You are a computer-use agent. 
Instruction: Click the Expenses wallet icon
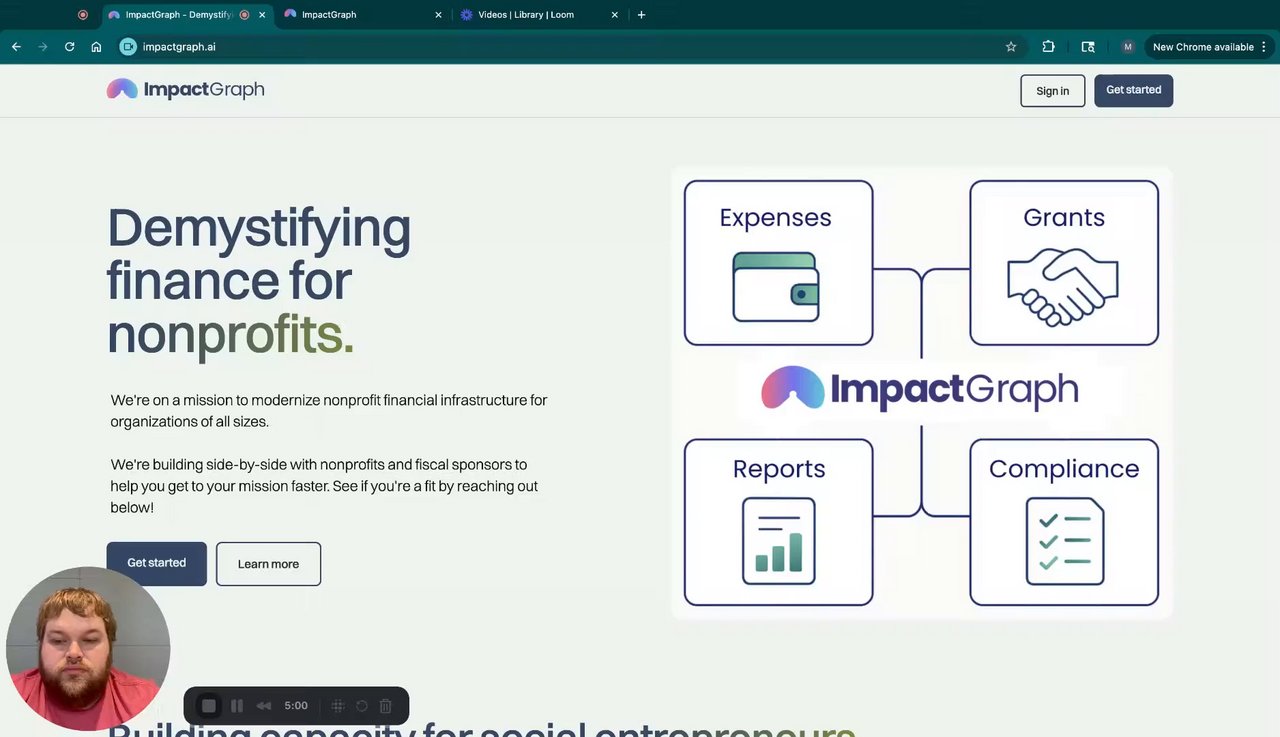776,287
